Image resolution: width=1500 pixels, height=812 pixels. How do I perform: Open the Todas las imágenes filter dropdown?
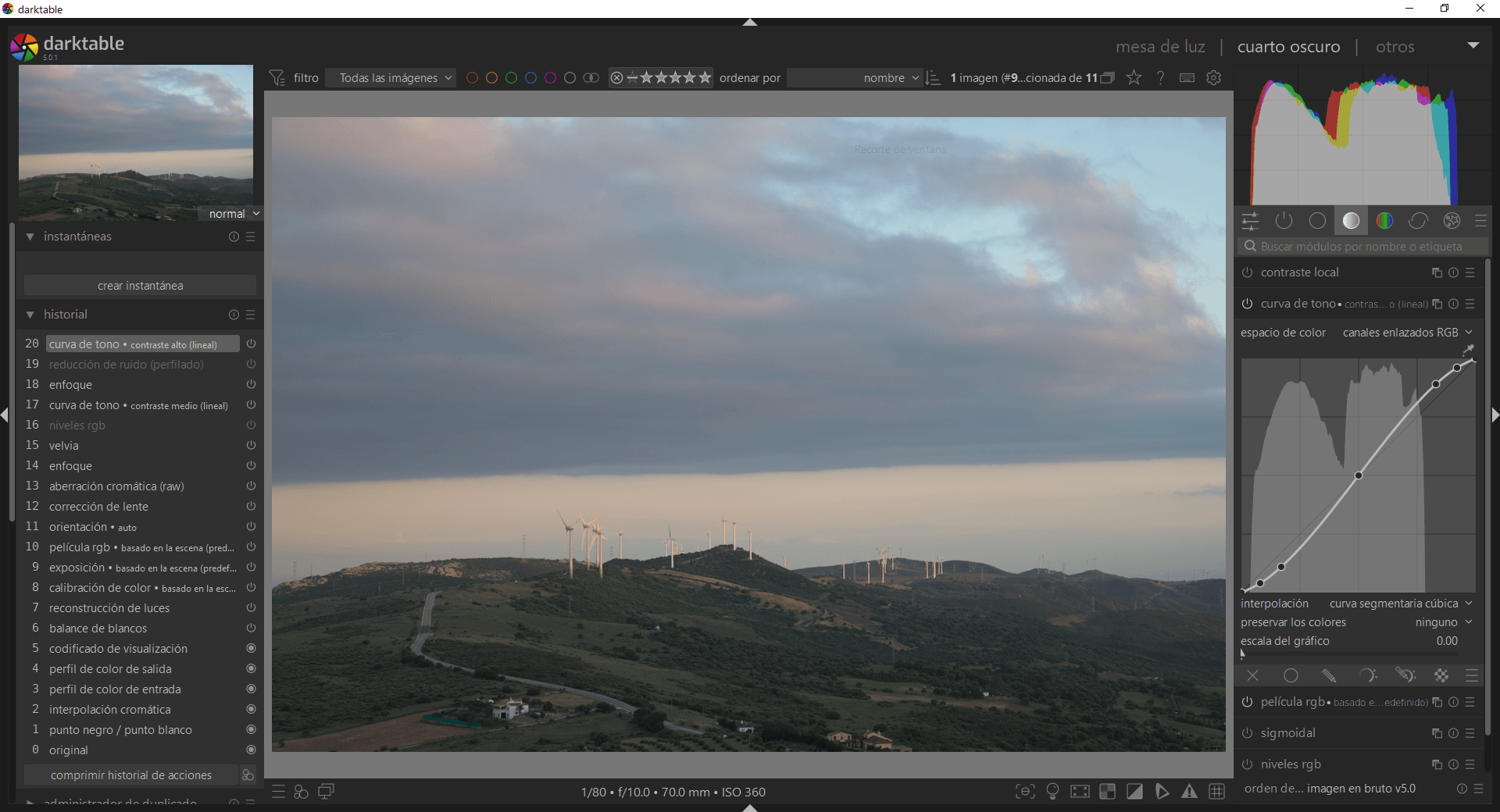[x=390, y=78]
